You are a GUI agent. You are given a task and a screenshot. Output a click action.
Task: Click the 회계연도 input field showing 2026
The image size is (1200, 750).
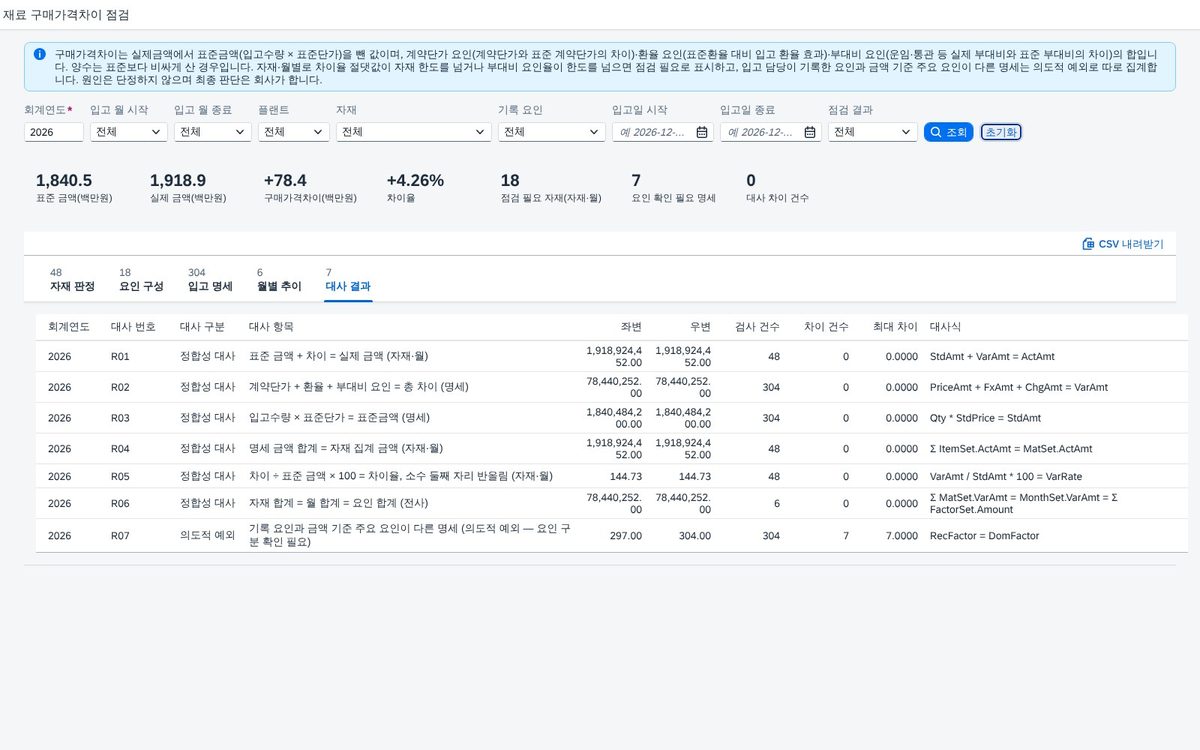(54, 132)
